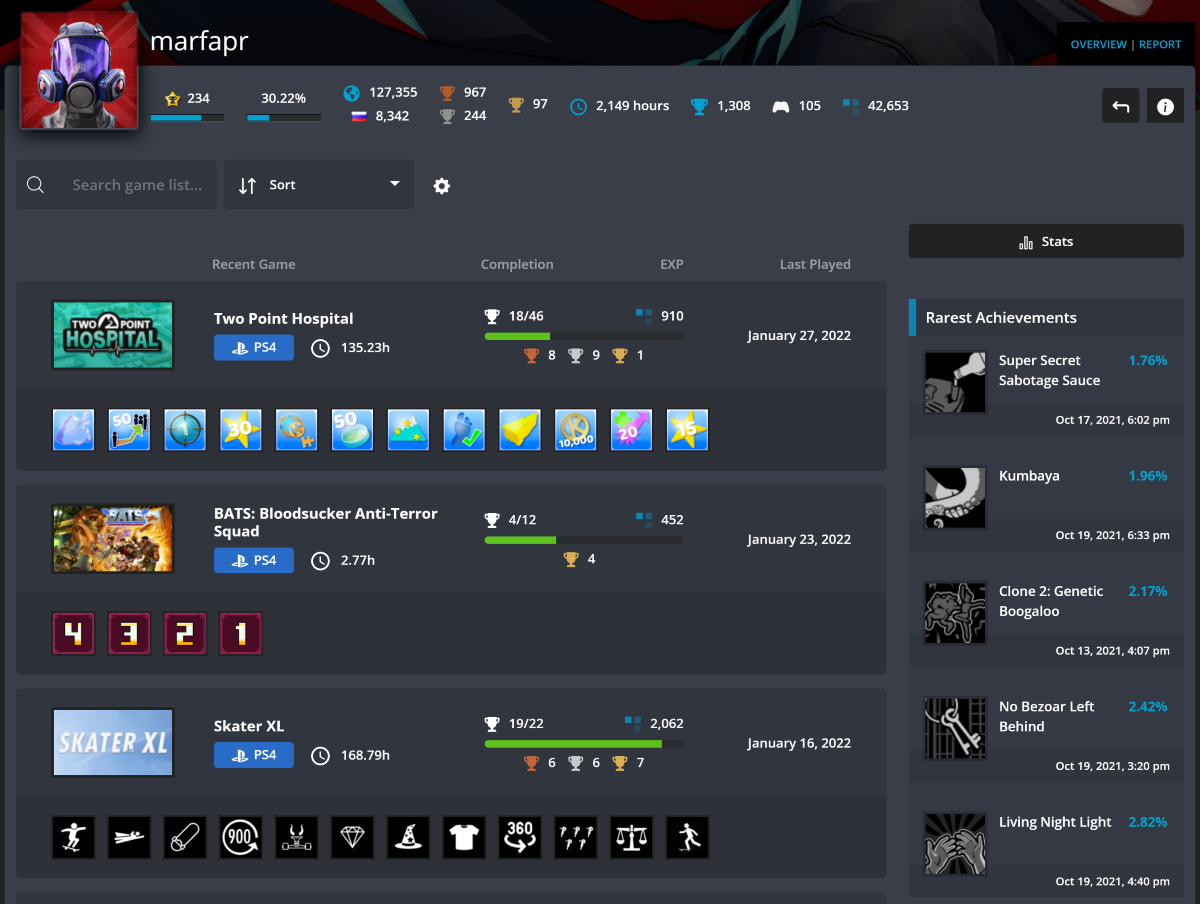Click the Kumbaya tentacle achievement image
The width and height of the screenshot is (1200, 904).
tap(955, 498)
